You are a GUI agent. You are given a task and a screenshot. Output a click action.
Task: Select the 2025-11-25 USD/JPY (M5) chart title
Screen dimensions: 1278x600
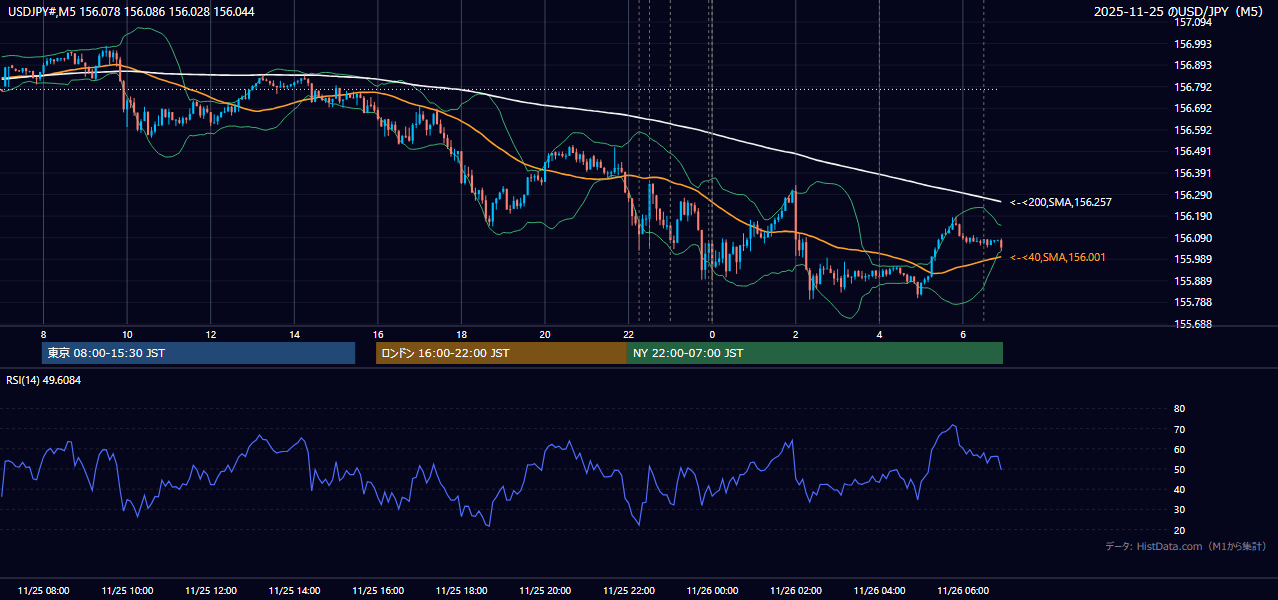(1180, 11)
